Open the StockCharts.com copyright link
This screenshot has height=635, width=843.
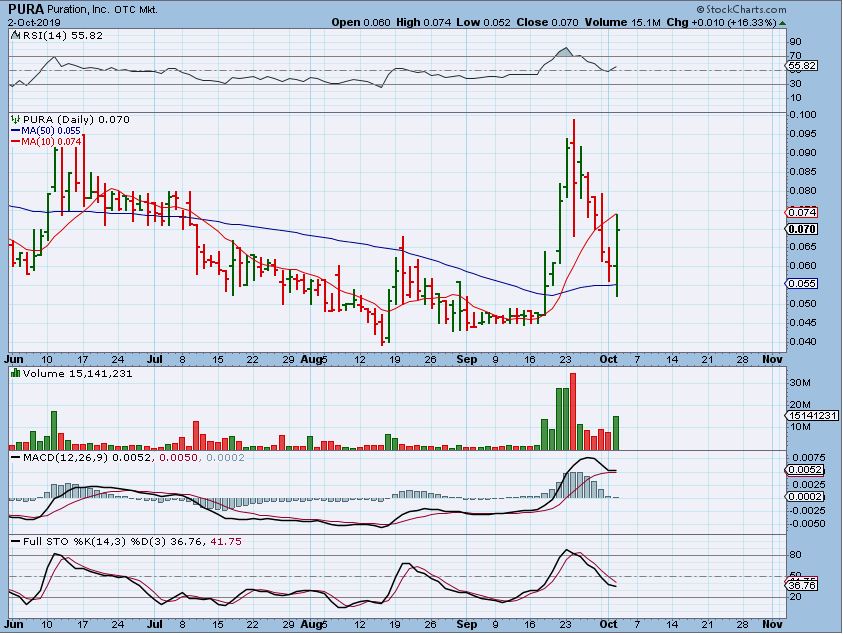741,9
